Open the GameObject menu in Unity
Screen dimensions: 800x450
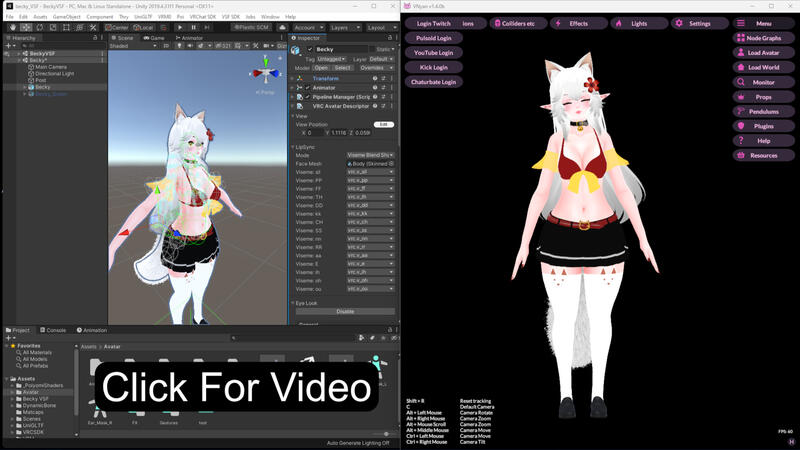pos(66,17)
